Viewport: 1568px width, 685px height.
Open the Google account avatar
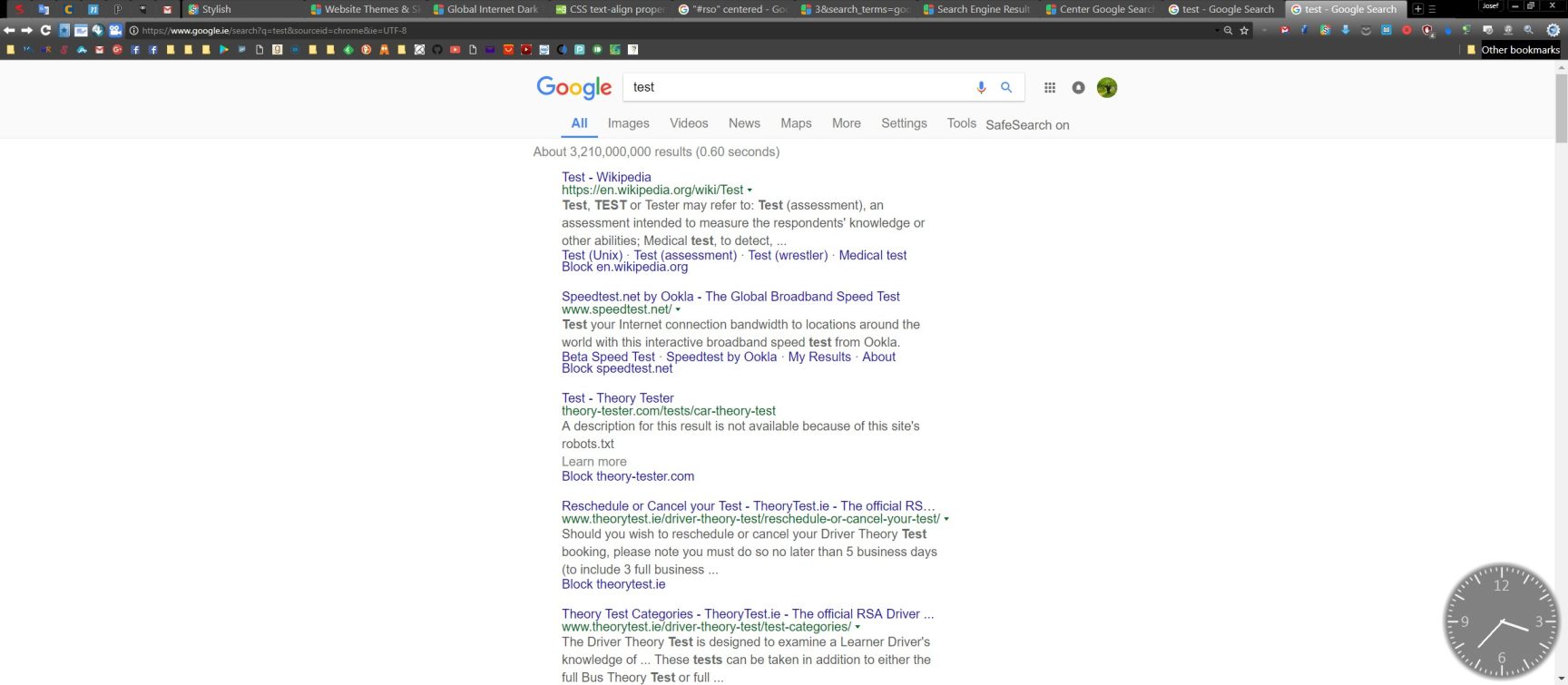coord(1107,88)
